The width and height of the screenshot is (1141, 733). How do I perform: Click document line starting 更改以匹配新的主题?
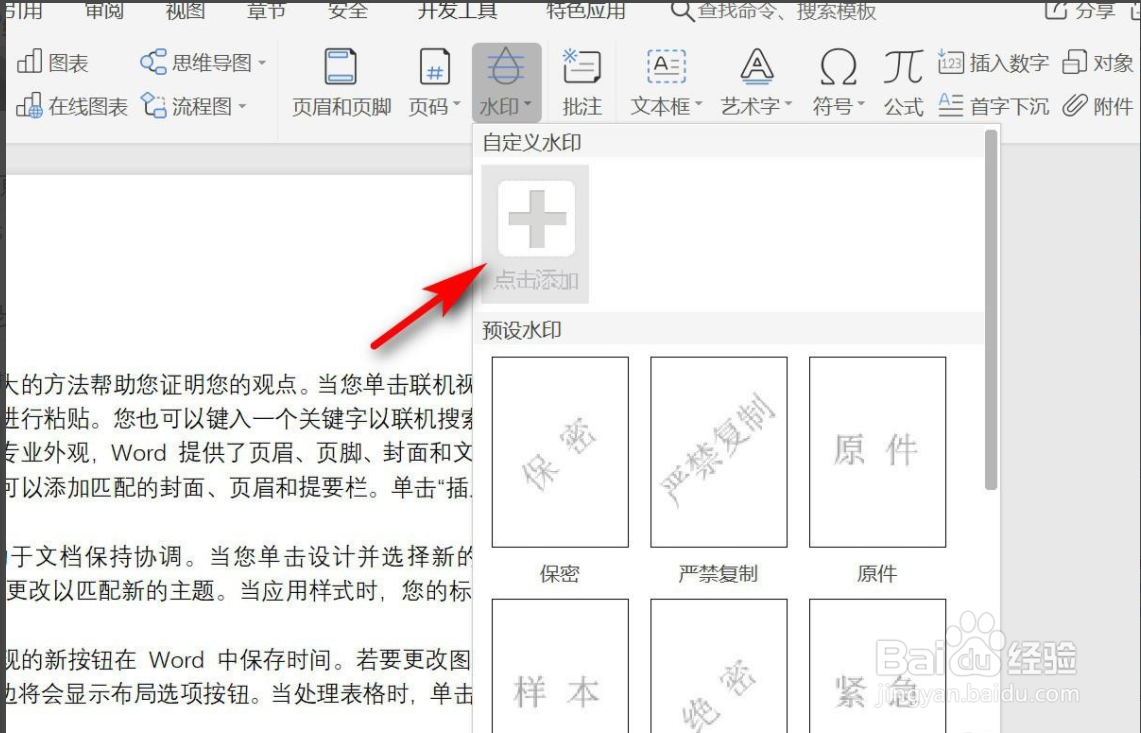(x=239, y=590)
